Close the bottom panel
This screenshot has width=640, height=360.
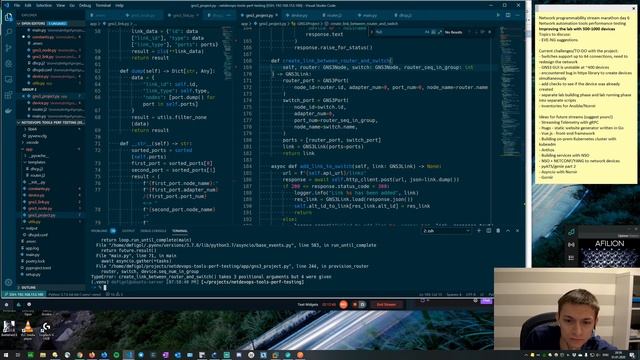click(x=518, y=231)
